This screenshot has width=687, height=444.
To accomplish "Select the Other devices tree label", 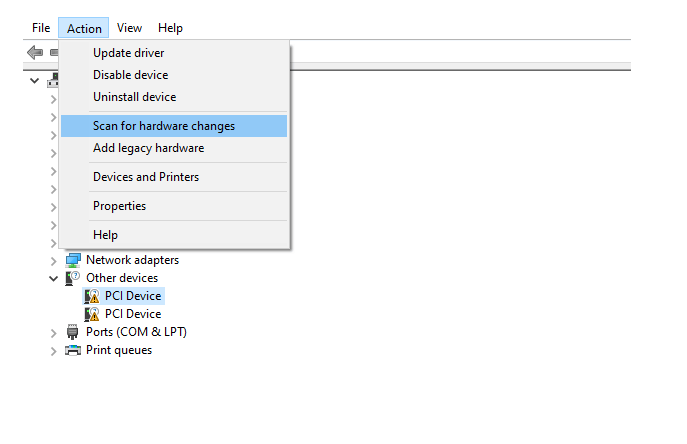I will pyautogui.click(x=122, y=278).
